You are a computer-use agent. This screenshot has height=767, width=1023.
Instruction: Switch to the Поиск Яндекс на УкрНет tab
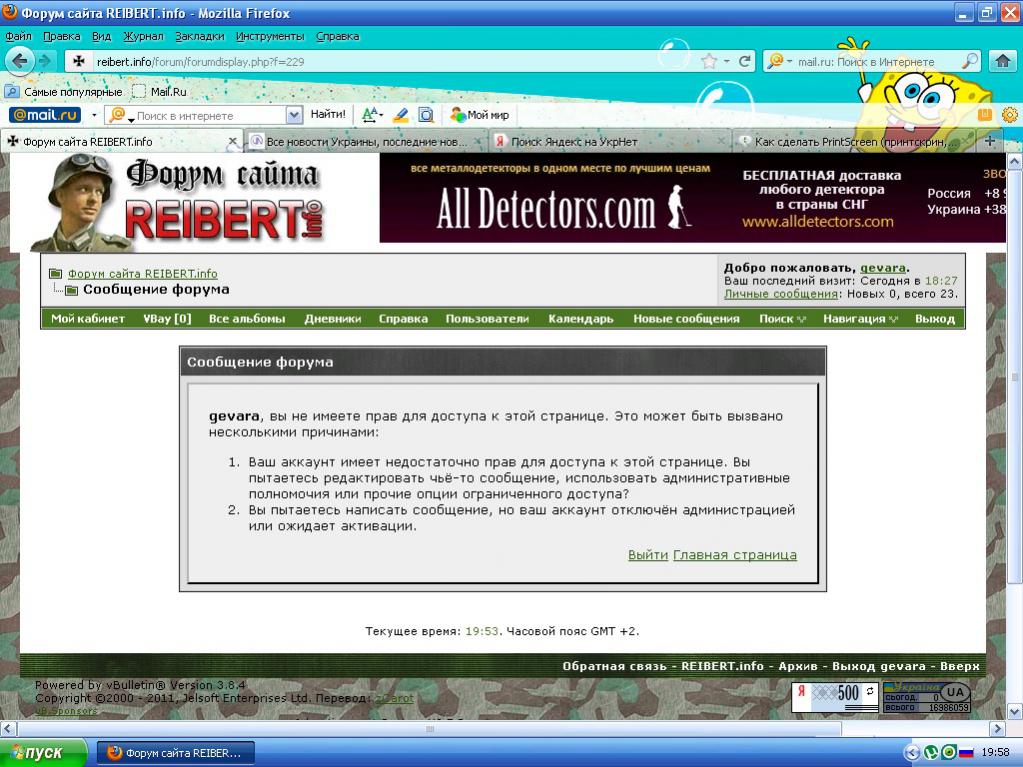609,141
